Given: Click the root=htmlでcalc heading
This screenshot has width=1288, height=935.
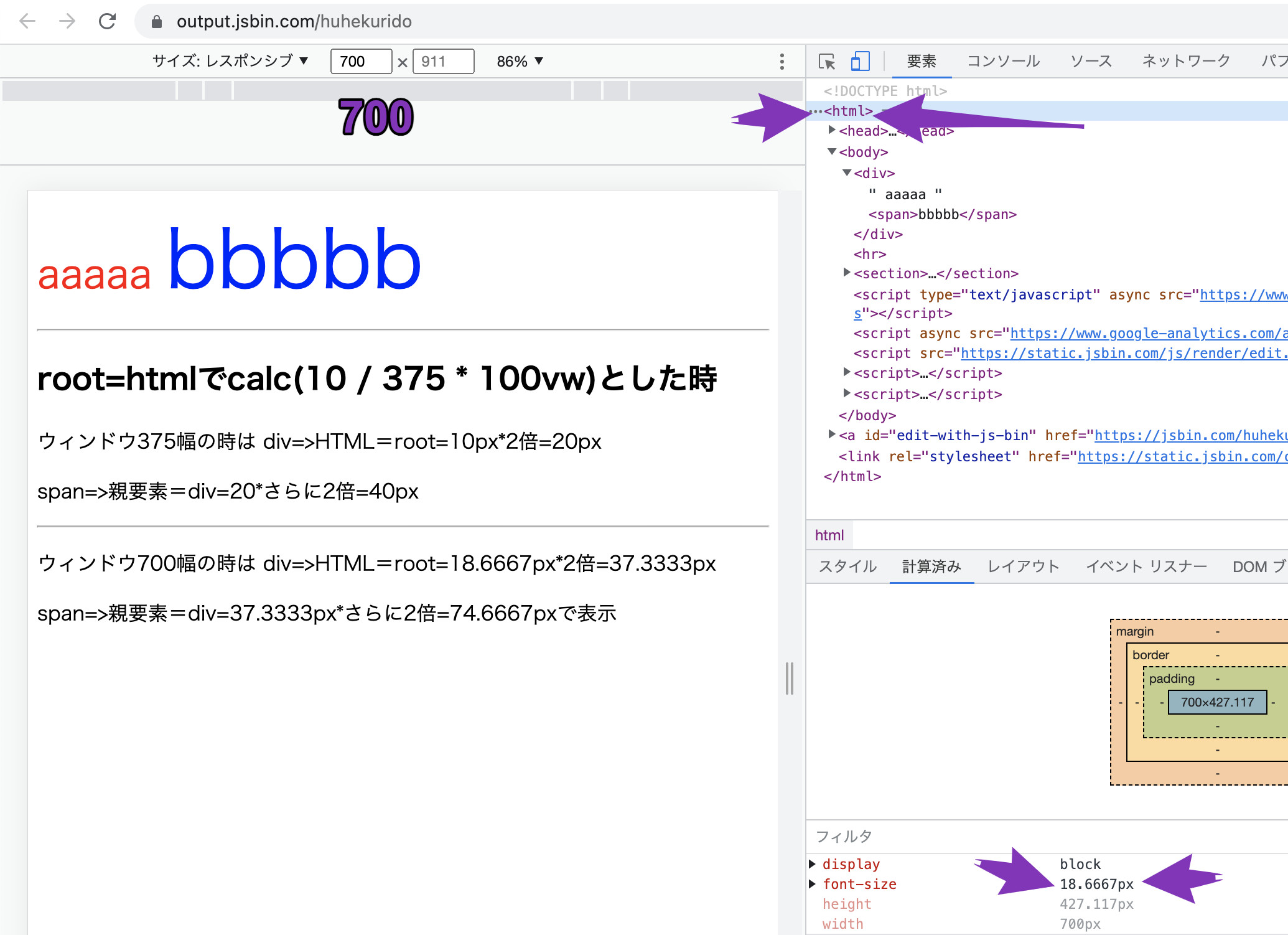Looking at the screenshot, I should pos(377,378).
